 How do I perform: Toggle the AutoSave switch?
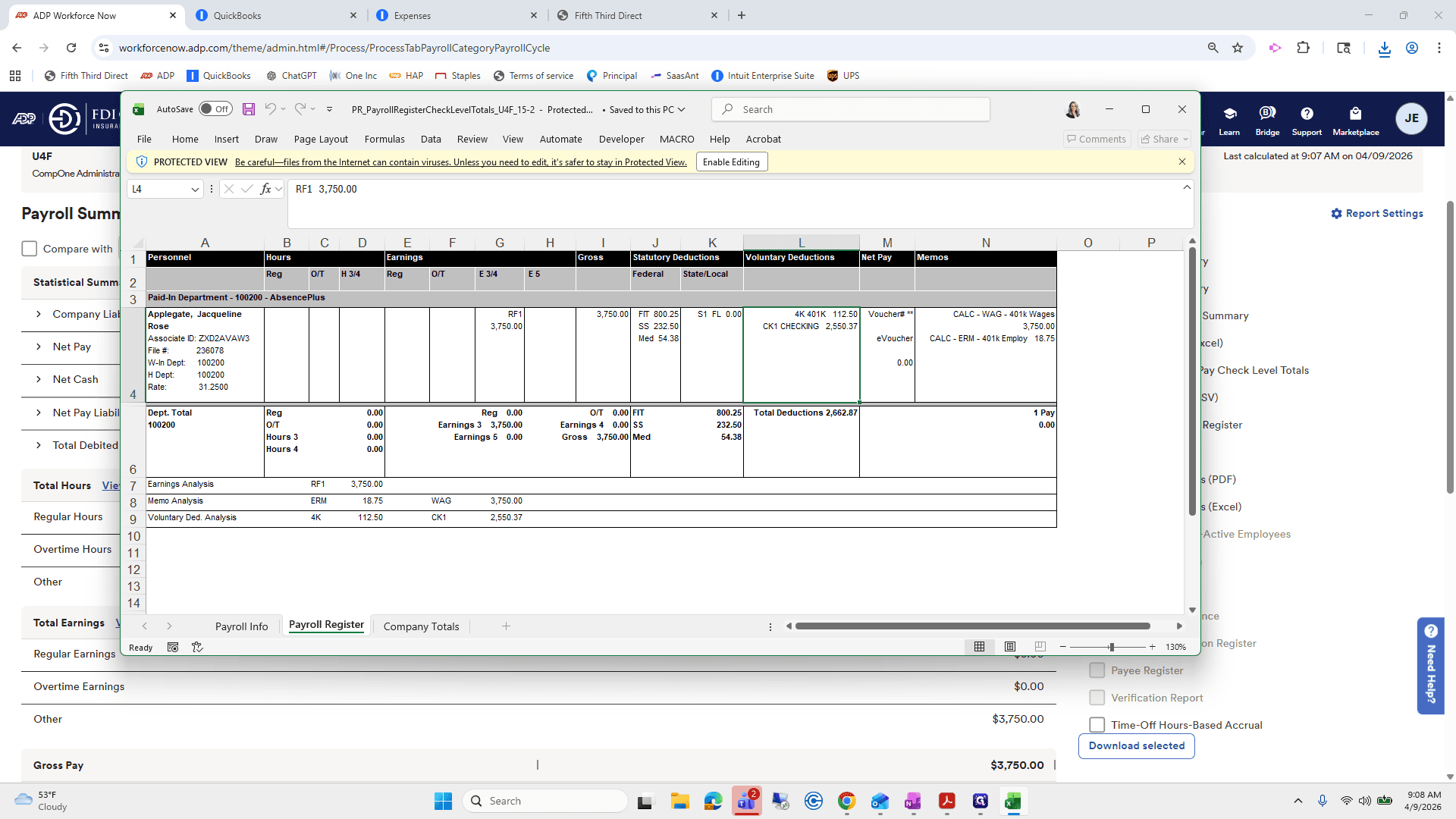click(215, 109)
